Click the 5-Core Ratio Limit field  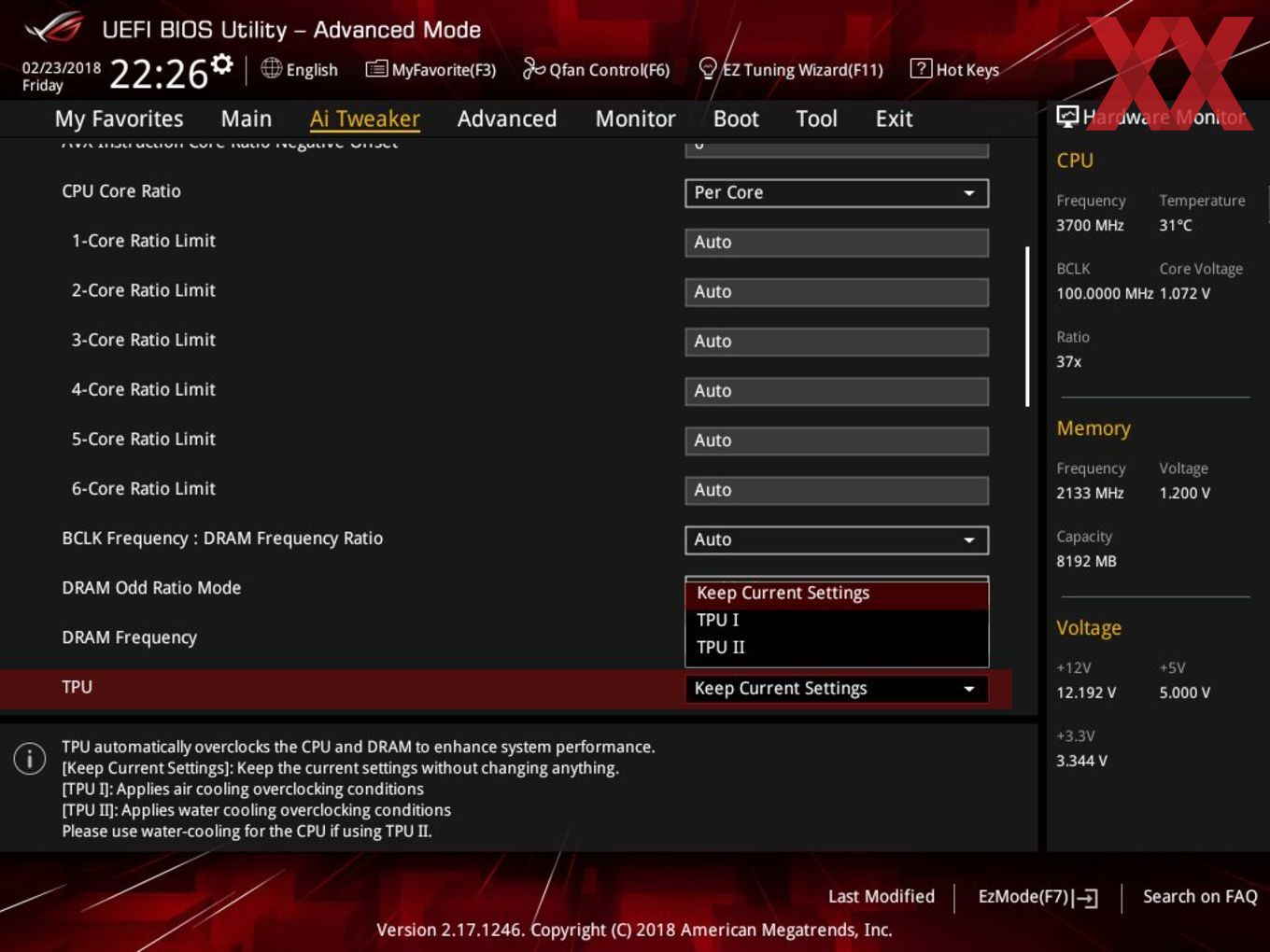pos(837,441)
